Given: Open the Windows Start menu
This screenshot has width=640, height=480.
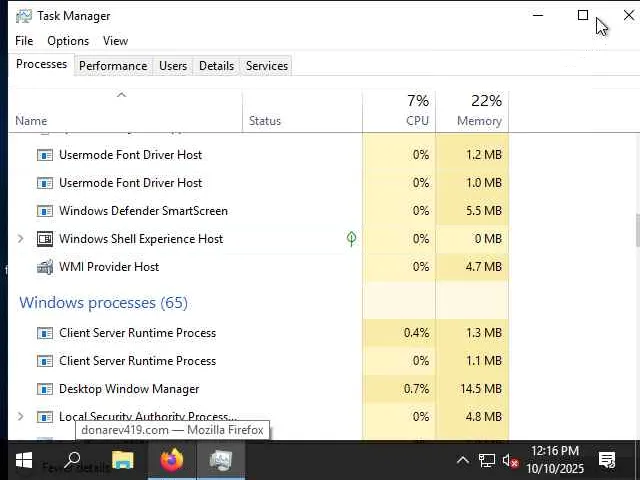Looking at the screenshot, I should click(24, 460).
